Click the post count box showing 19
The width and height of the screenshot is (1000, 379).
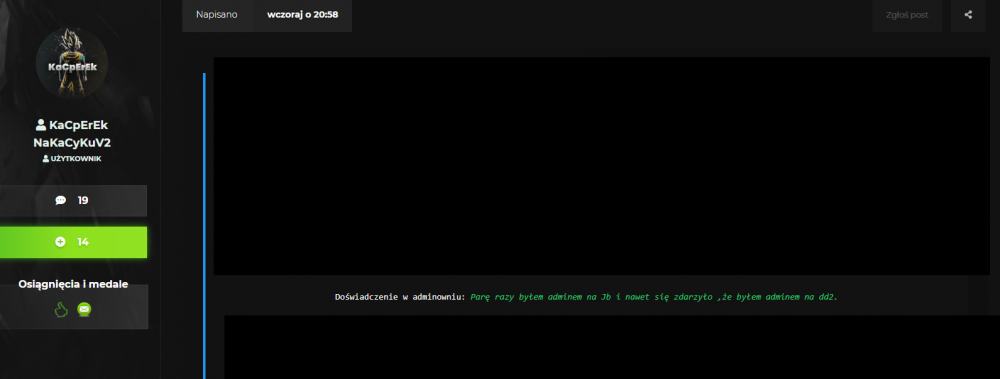coord(73,200)
